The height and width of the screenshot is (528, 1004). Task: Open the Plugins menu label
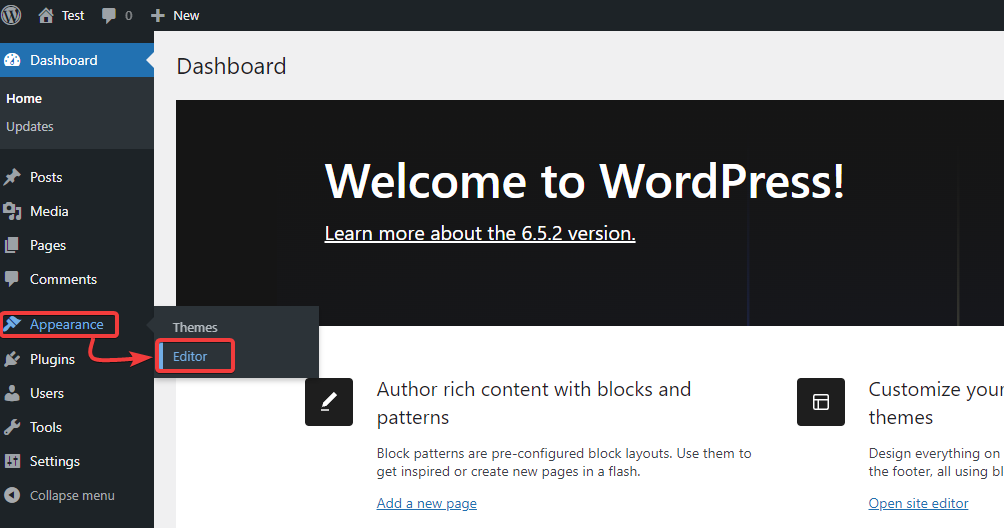pyautogui.click(x=53, y=359)
